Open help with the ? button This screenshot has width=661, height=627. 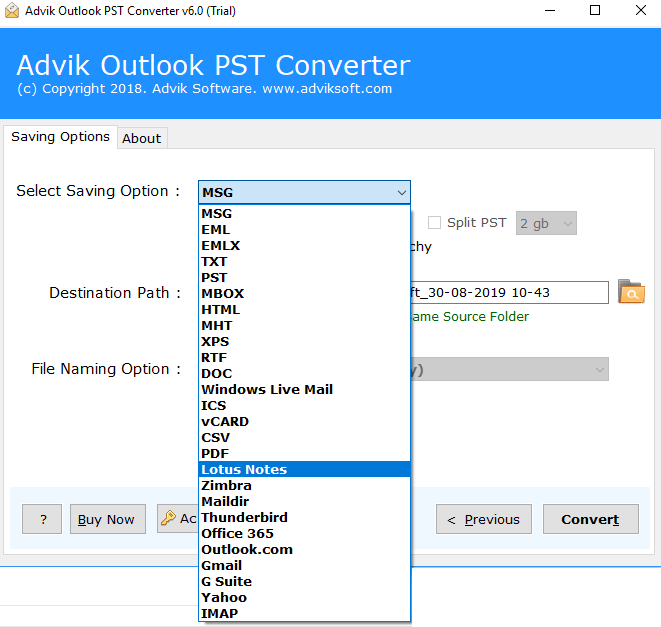42,519
